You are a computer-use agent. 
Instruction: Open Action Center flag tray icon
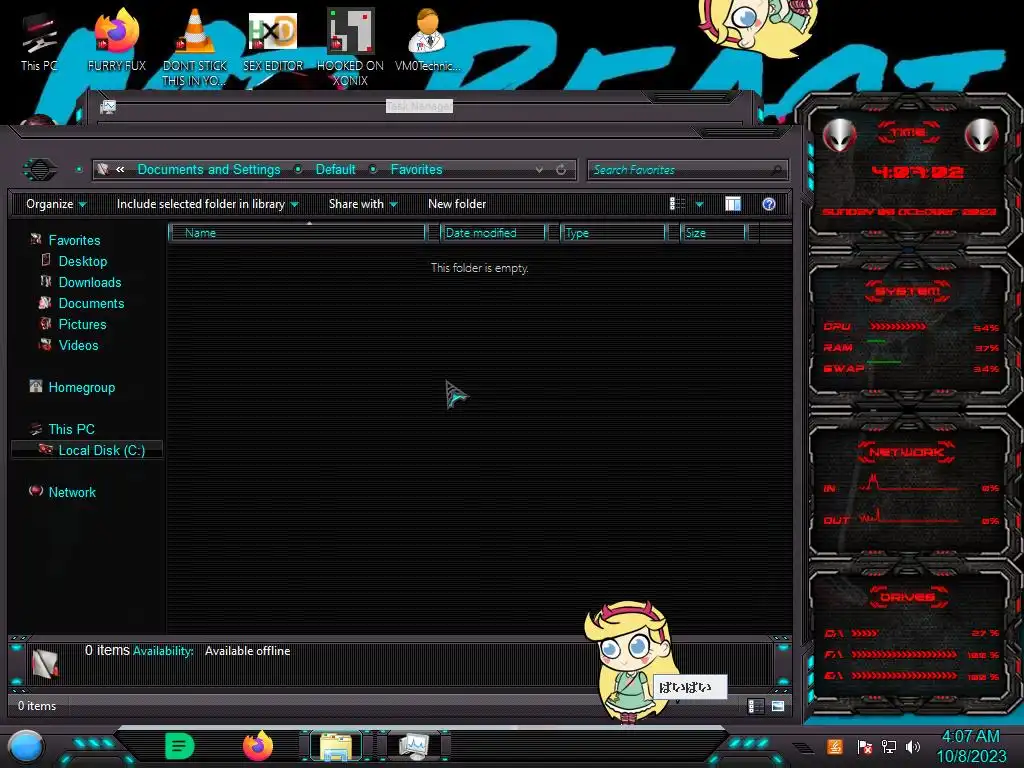pyautogui.click(x=865, y=746)
